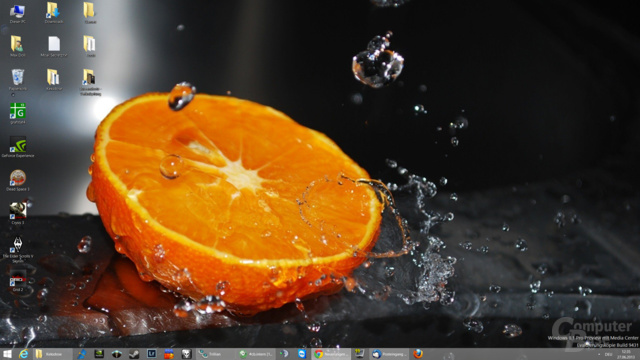The height and width of the screenshot is (360, 640).
Task: Open Firefox from the taskbar
Action: [x=418, y=354]
